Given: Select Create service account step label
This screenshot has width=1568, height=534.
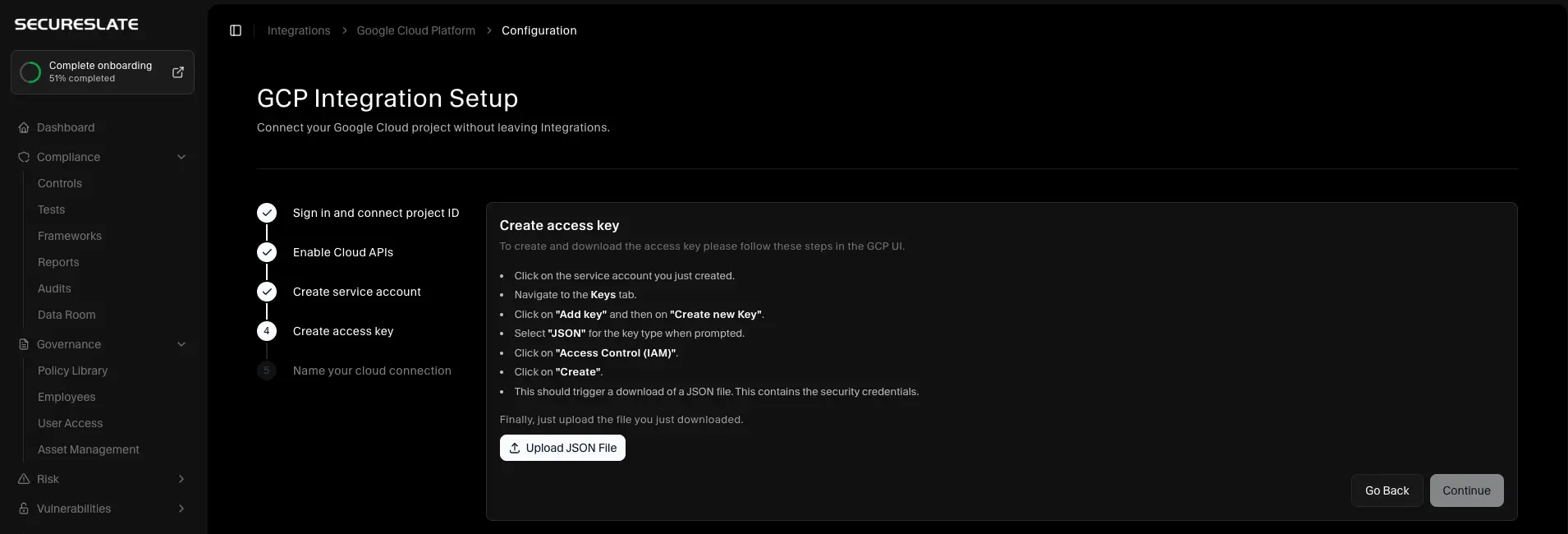Looking at the screenshot, I should click(x=357, y=292).
